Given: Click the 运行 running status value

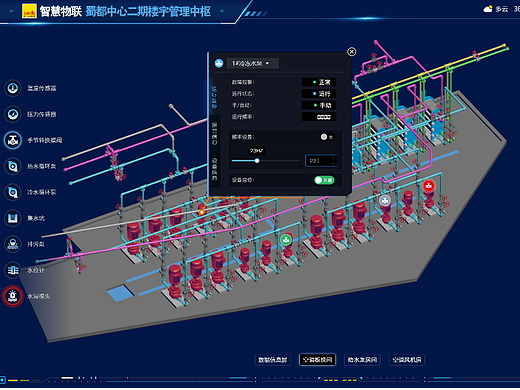Looking at the screenshot, I should [x=319, y=94].
